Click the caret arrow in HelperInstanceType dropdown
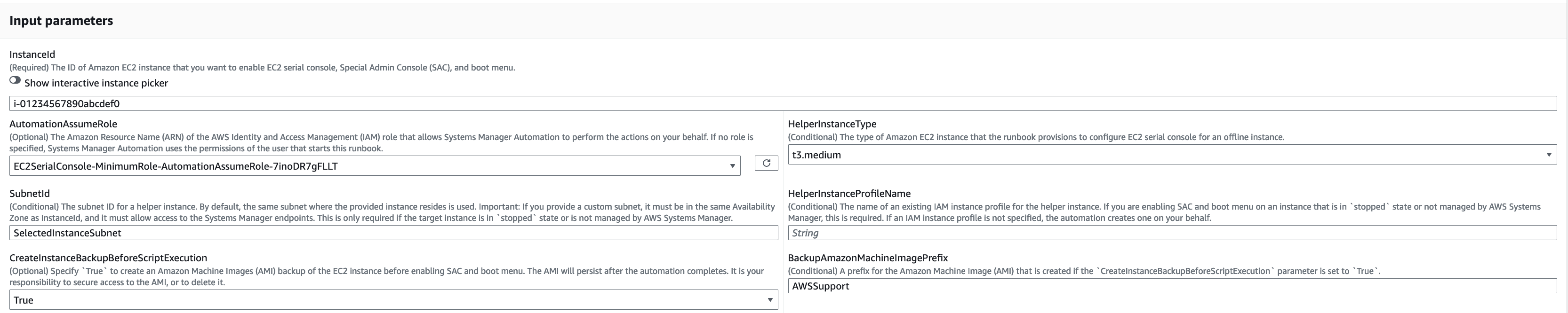 click(x=1549, y=155)
